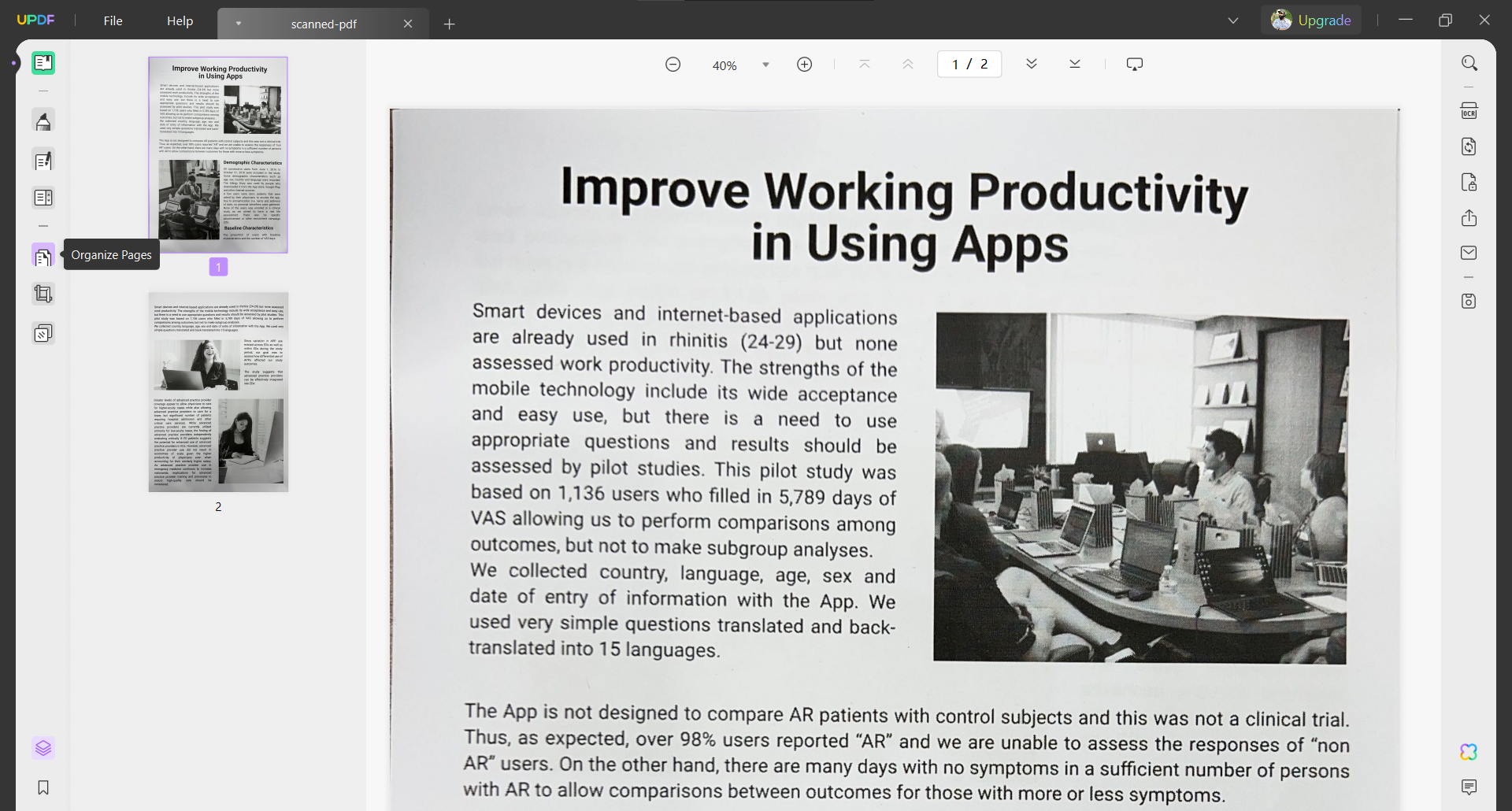Click the UPDF logo
Image resolution: width=1512 pixels, height=811 pixels.
[36, 20]
